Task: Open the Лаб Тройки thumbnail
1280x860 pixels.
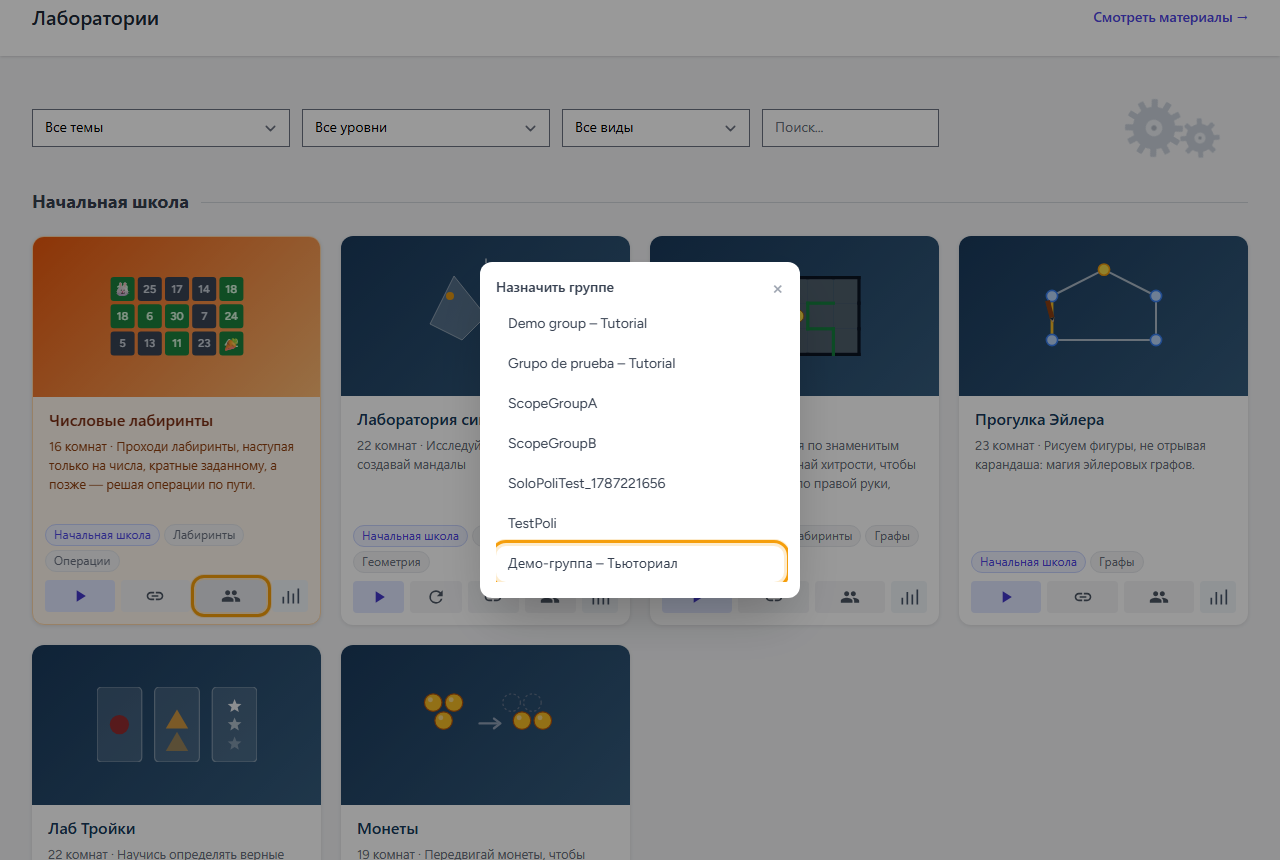Action: click(176, 725)
